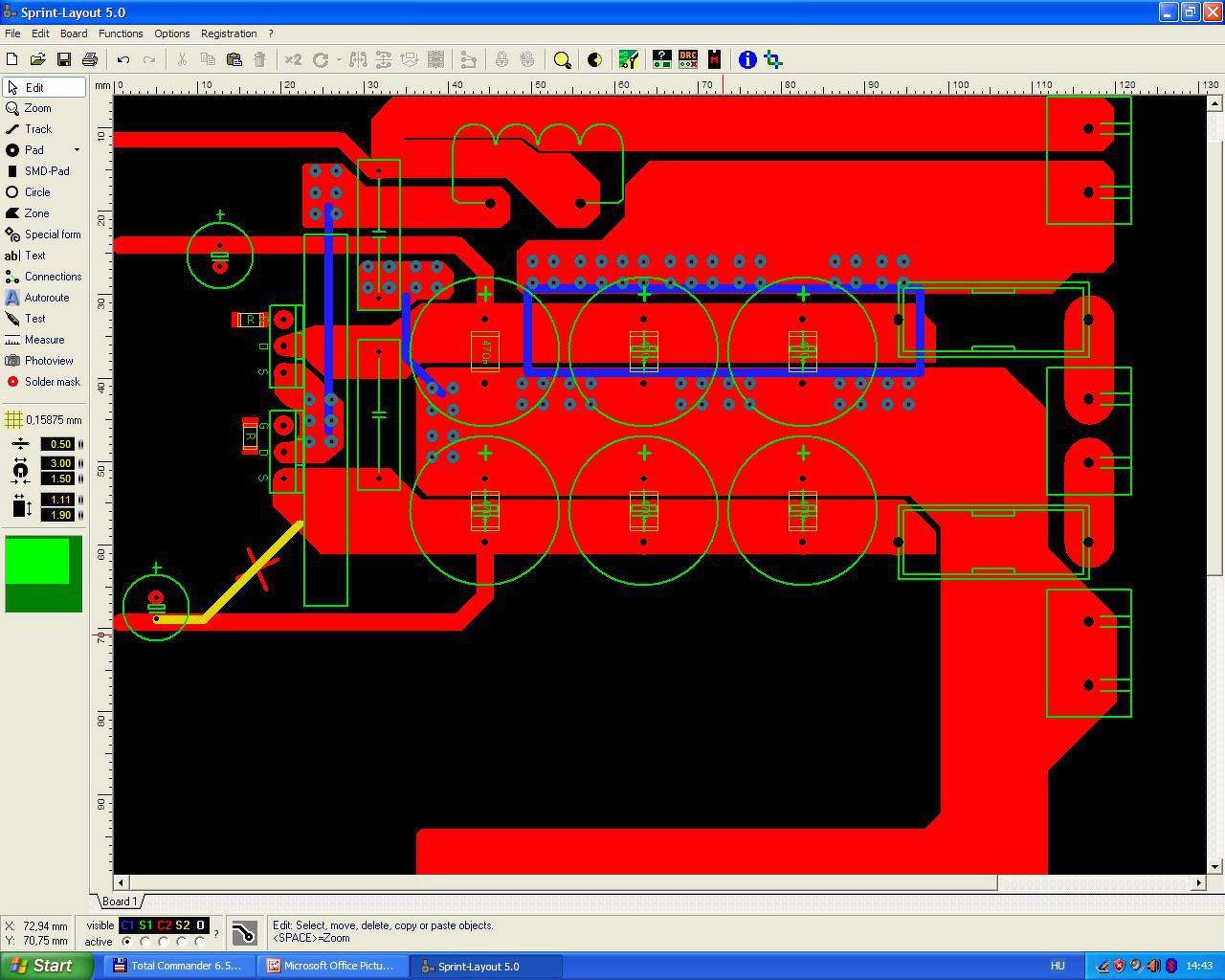Toggle visibility of layer S1
The width and height of the screenshot is (1225, 980).
point(145,925)
